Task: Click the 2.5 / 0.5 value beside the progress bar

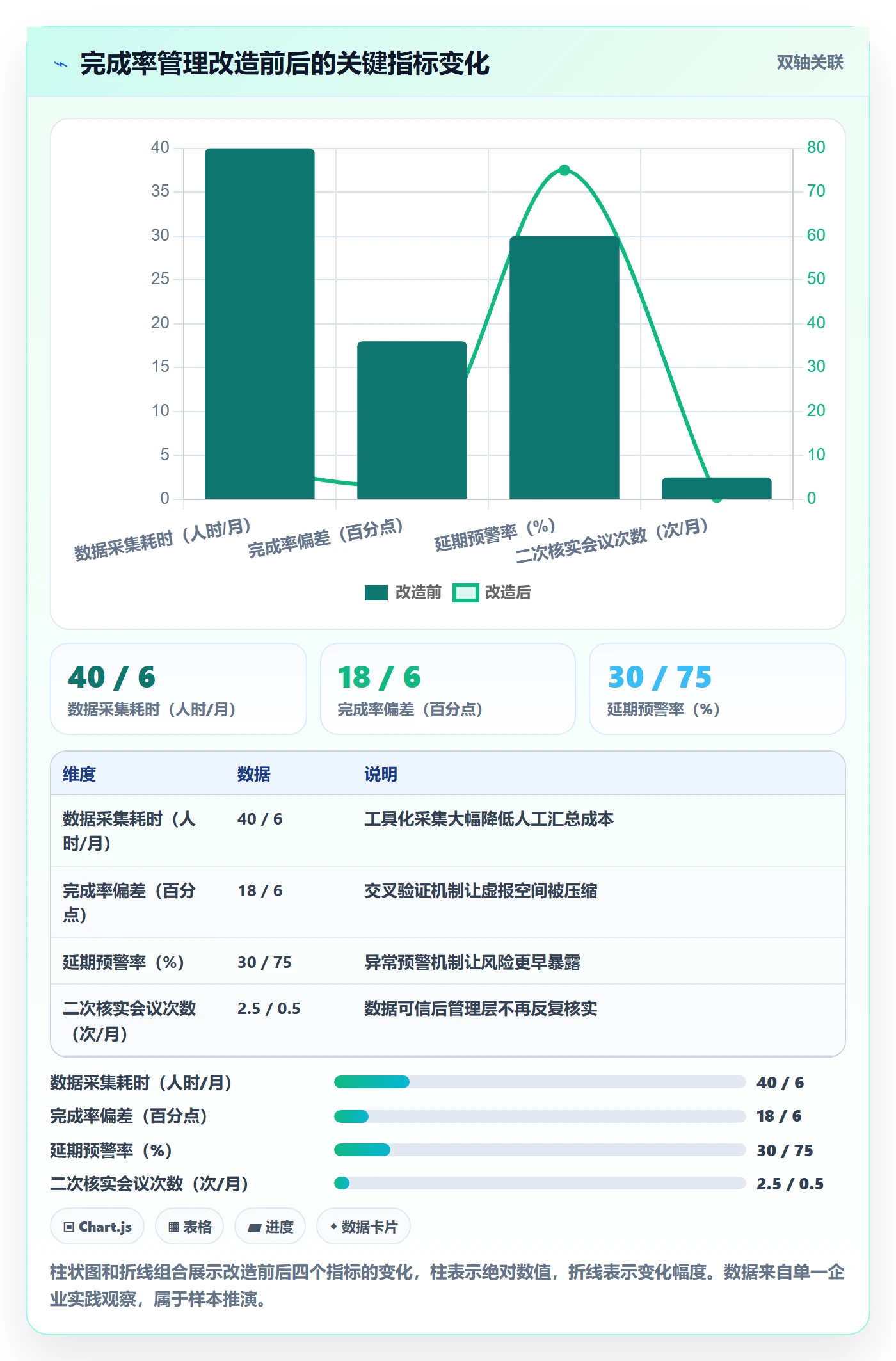Action: 790,1184
